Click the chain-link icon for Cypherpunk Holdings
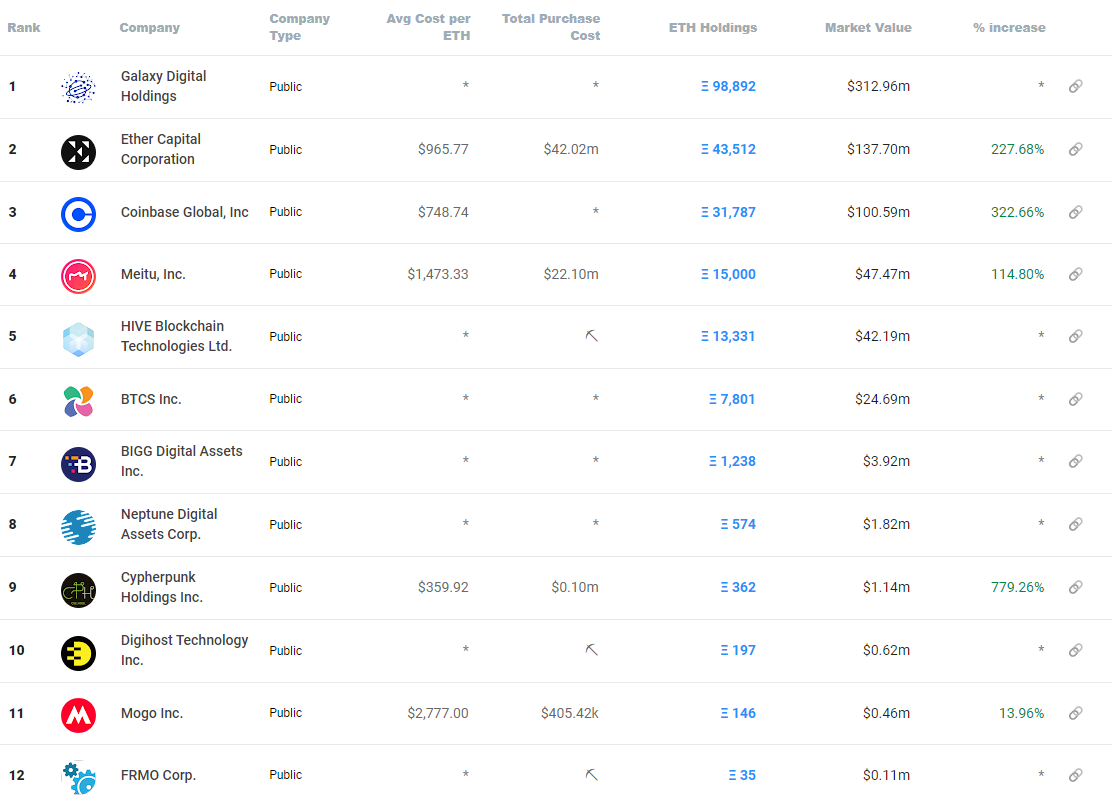 1075,587
